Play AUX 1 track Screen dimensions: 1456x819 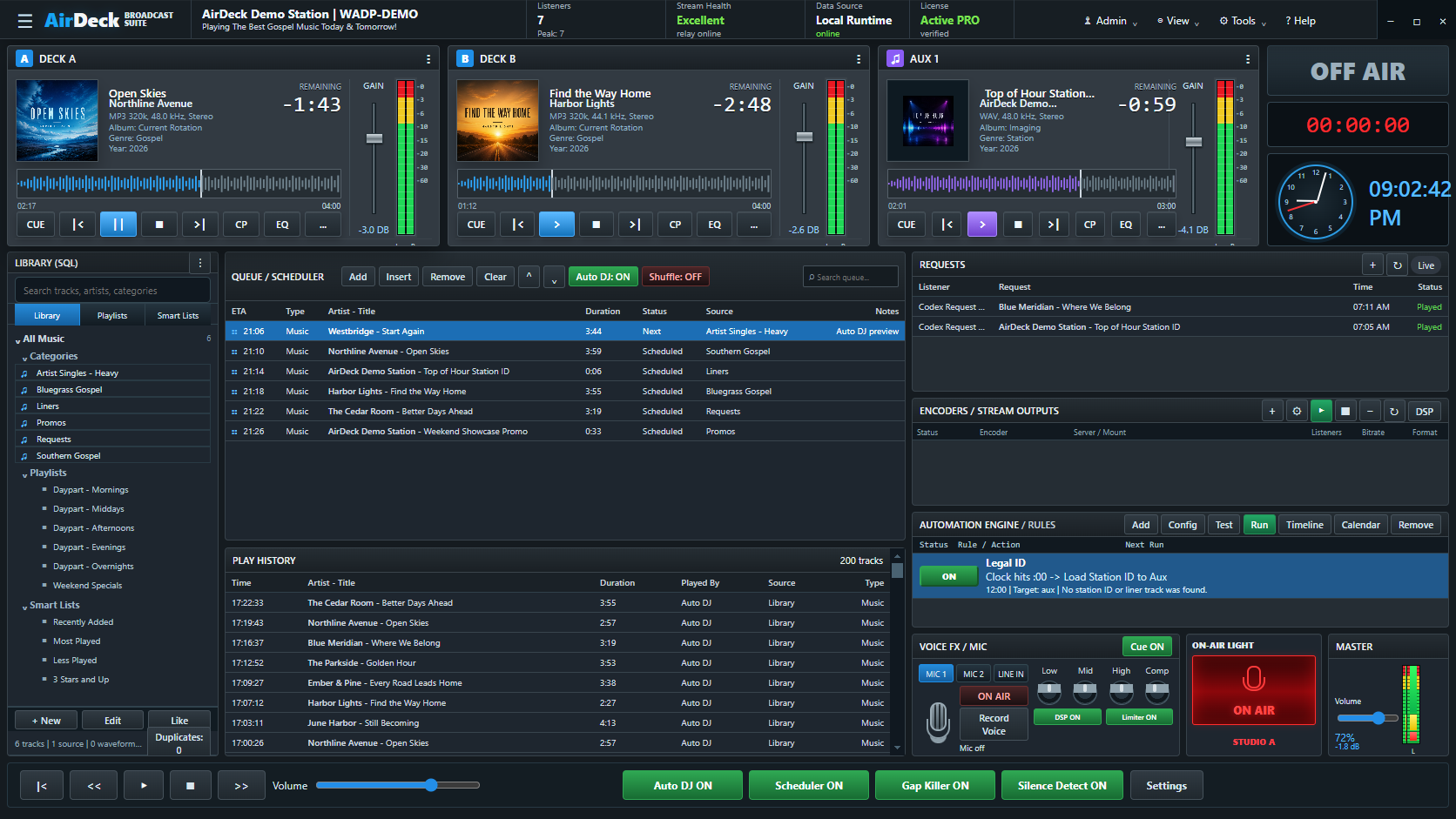click(x=982, y=225)
